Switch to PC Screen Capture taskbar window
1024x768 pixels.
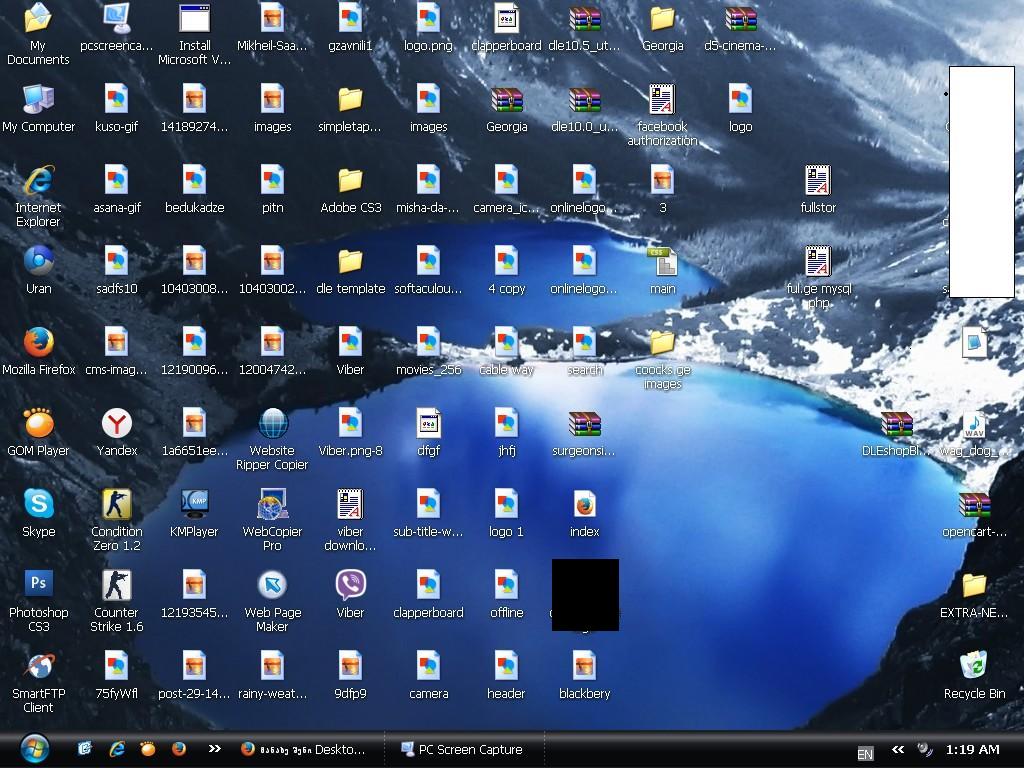point(461,749)
